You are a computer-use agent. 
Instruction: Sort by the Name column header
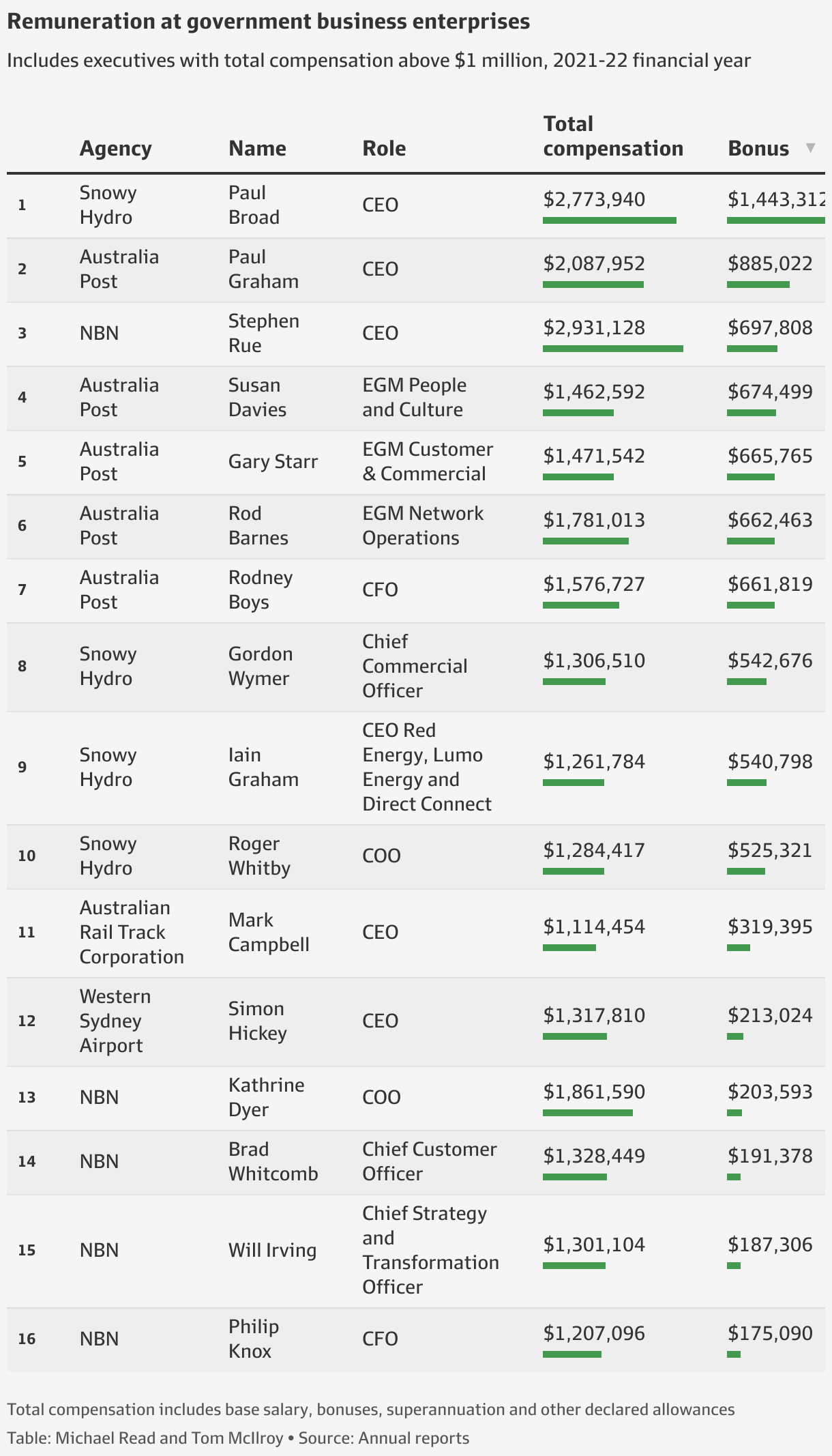point(257,148)
